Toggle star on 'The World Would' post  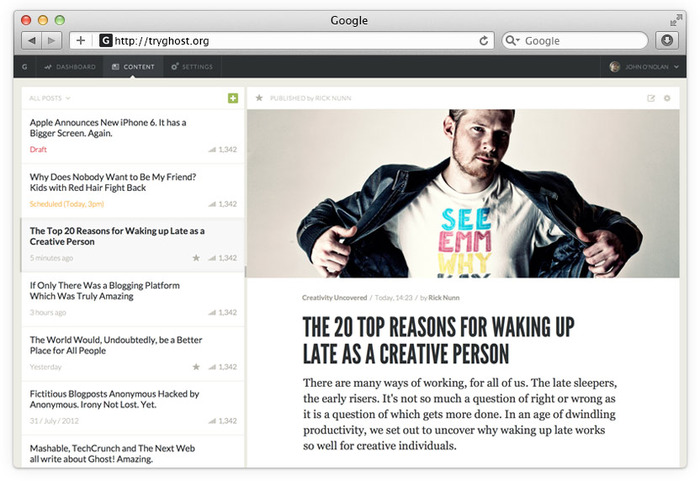[x=196, y=367]
